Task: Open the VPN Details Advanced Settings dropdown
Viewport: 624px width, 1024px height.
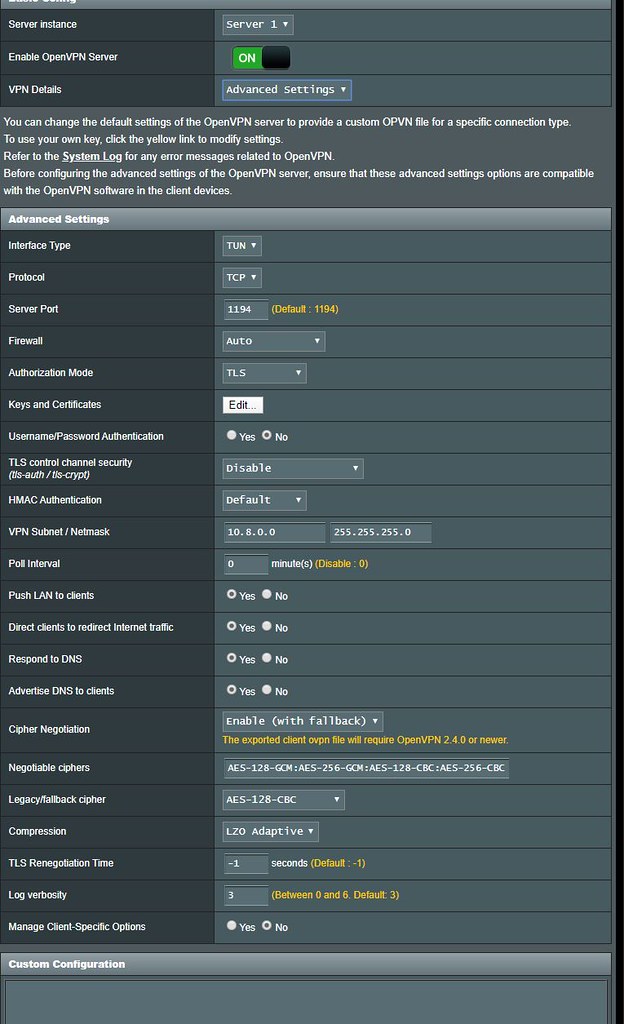Action: [x=287, y=89]
